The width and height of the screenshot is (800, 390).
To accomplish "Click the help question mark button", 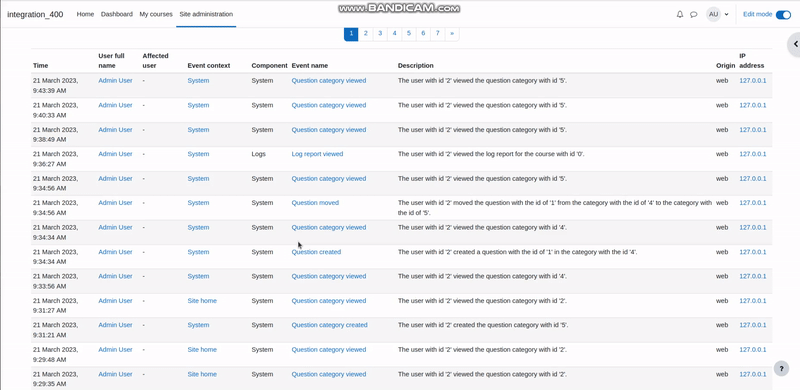I will pyautogui.click(x=781, y=369).
